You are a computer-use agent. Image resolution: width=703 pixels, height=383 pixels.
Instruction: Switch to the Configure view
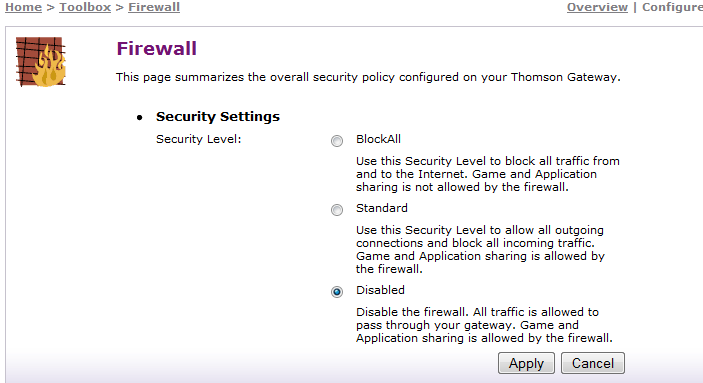[x=673, y=7]
